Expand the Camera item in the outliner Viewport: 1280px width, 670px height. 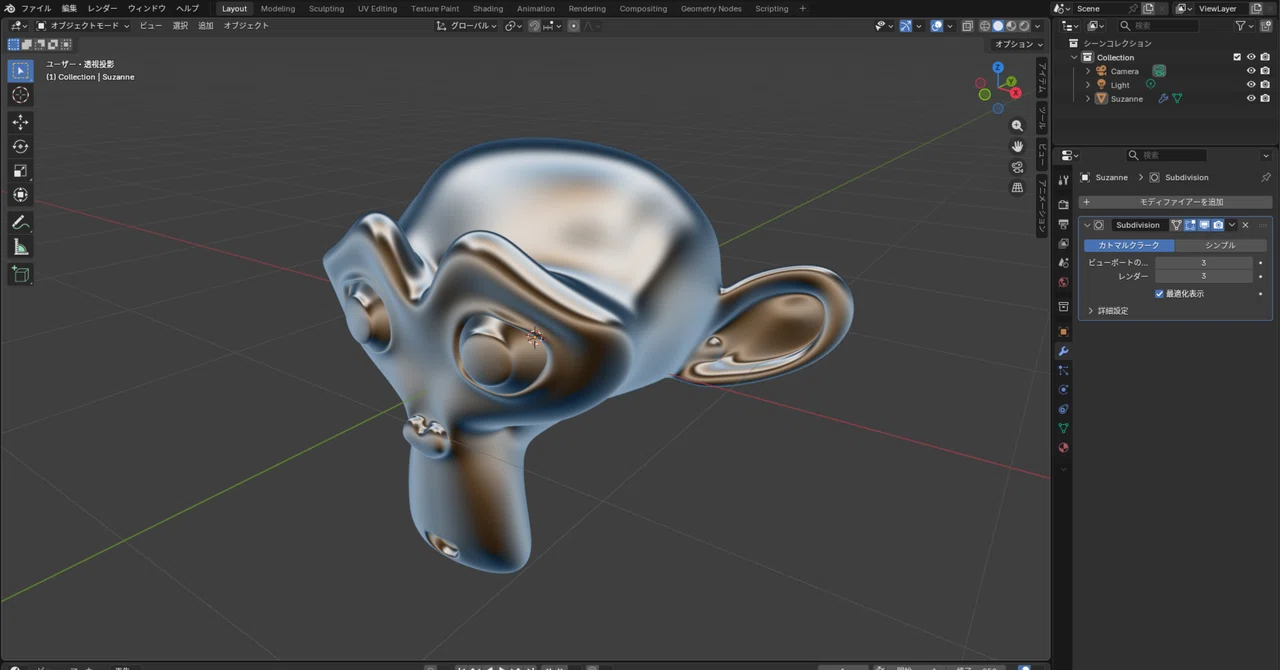pos(1088,71)
